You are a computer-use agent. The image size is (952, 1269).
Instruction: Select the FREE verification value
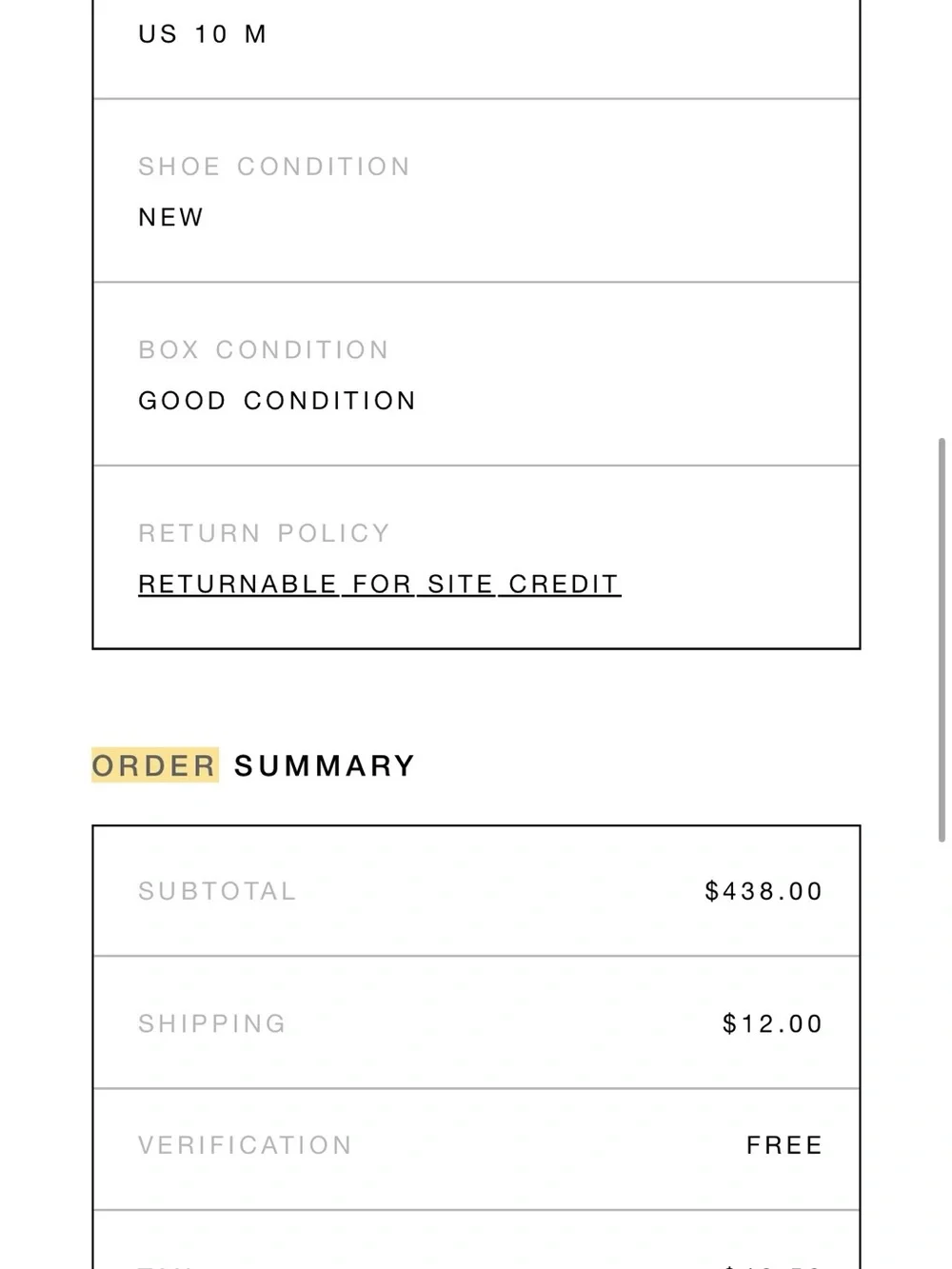coord(784,1145)
